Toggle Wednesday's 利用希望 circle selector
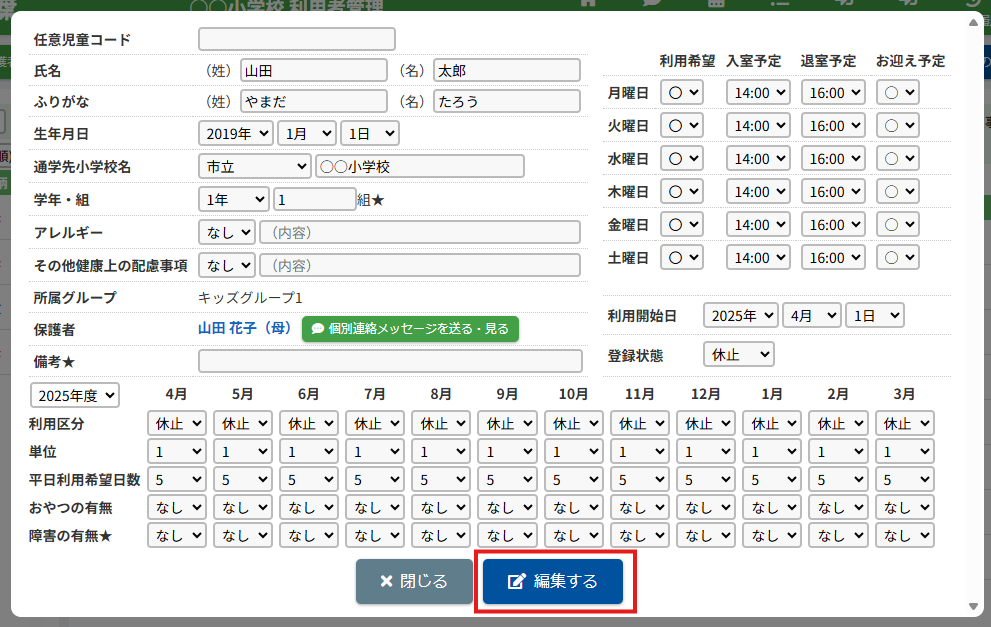 [682, 159]
